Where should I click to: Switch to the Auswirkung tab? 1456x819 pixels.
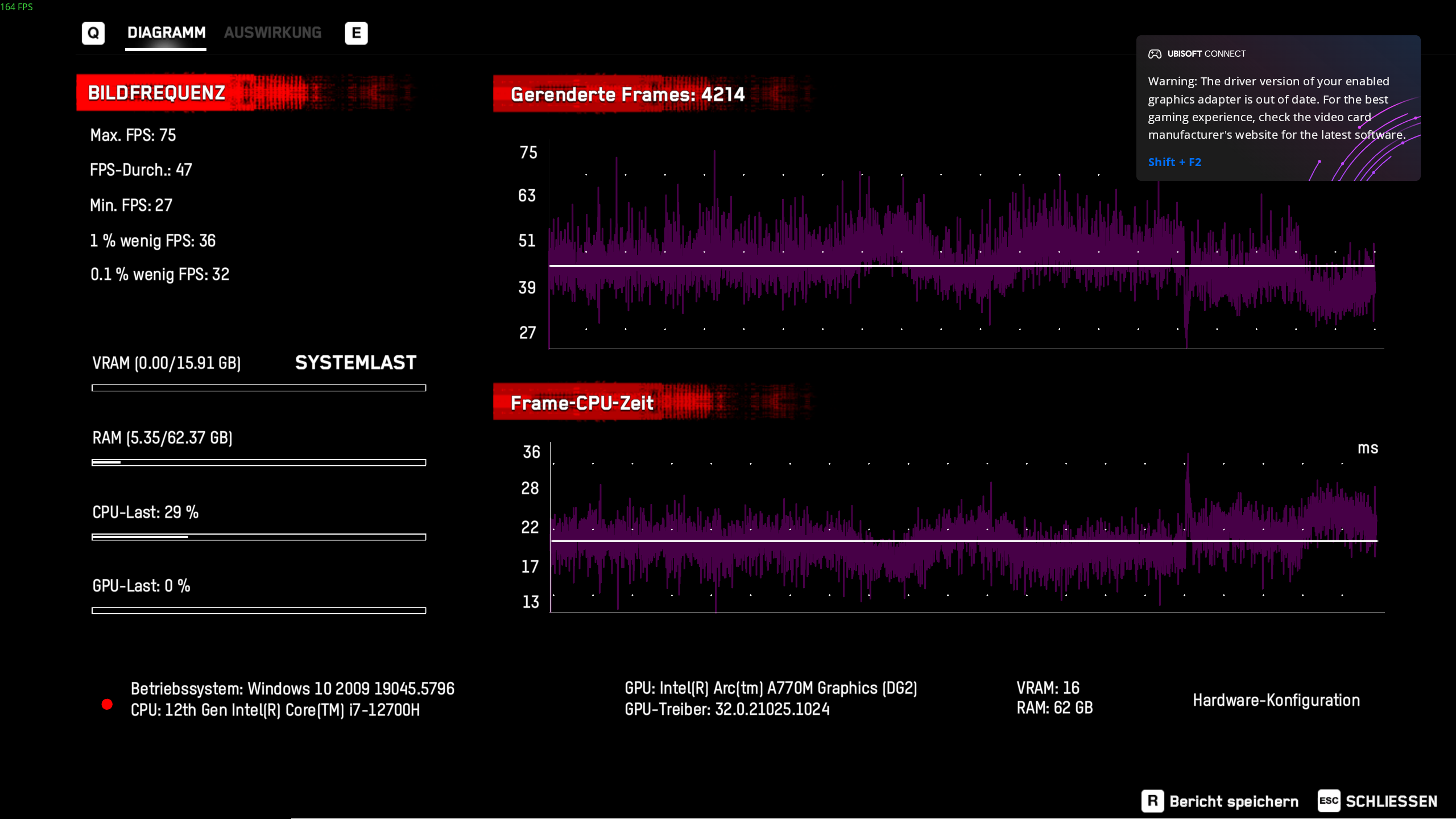[x=272, y=33]
